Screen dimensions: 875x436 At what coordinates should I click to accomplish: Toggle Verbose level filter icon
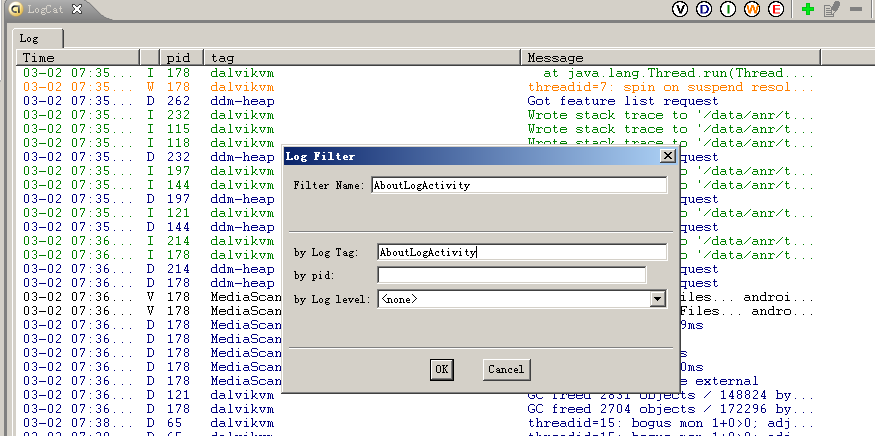point(680,9)
